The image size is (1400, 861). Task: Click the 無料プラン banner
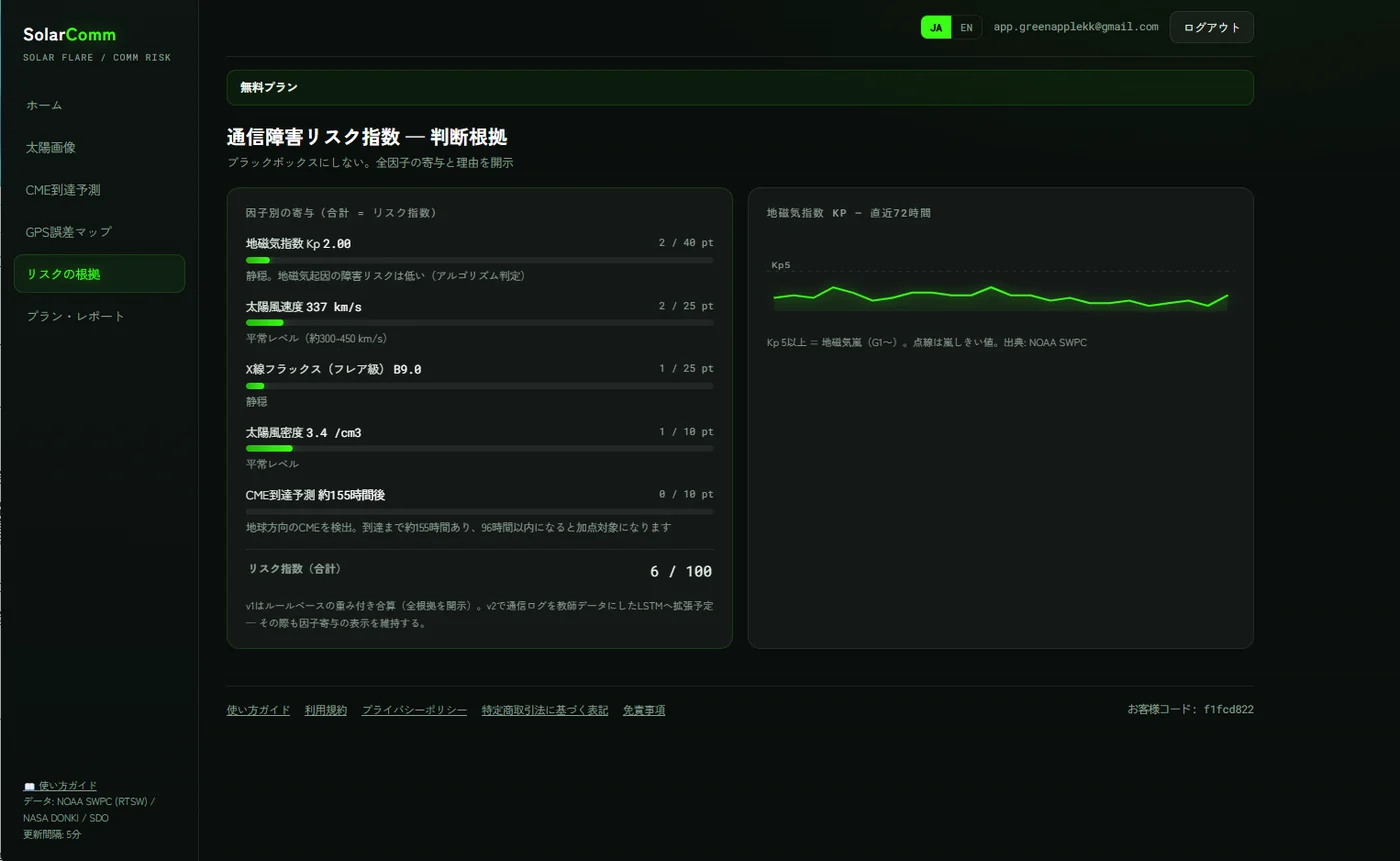tap(740, 87)
